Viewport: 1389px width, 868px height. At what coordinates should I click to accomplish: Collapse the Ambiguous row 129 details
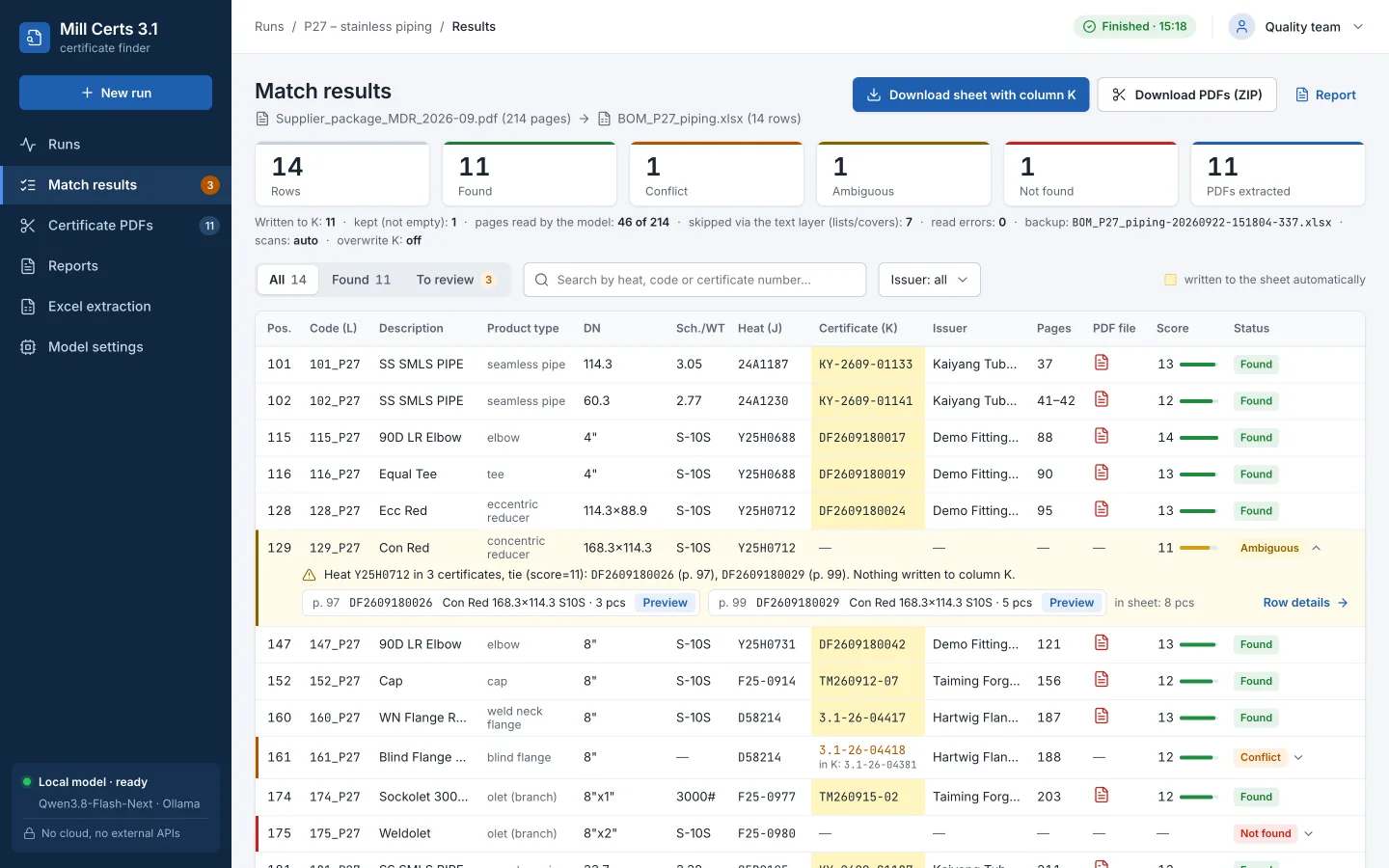(1316, 548)
